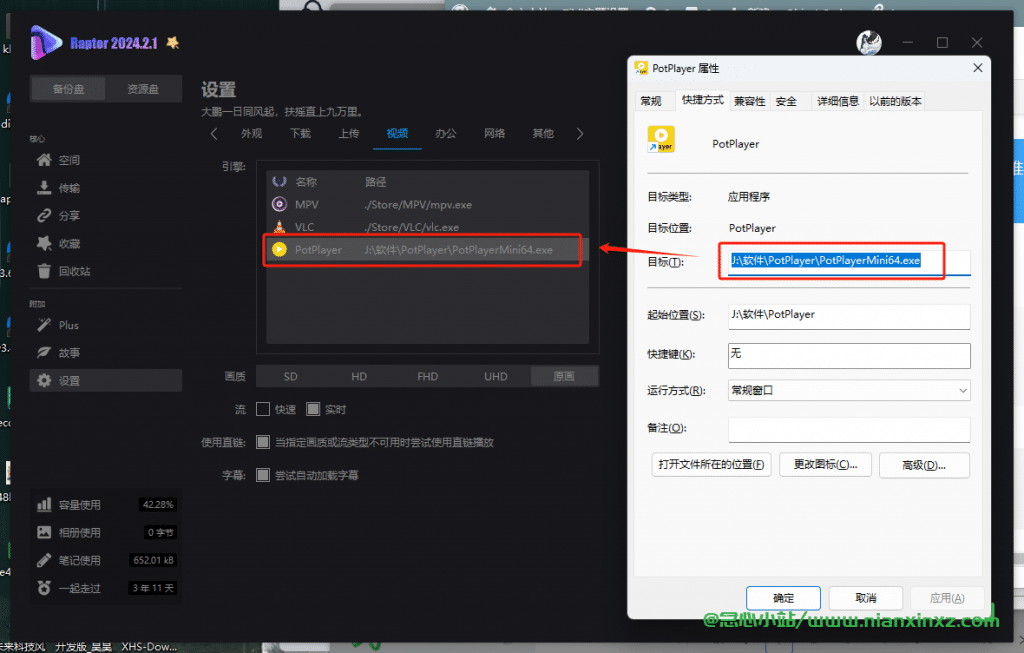Select the MPV row path ./Store/MPV/mpv.exe

[x=418, y=204]
